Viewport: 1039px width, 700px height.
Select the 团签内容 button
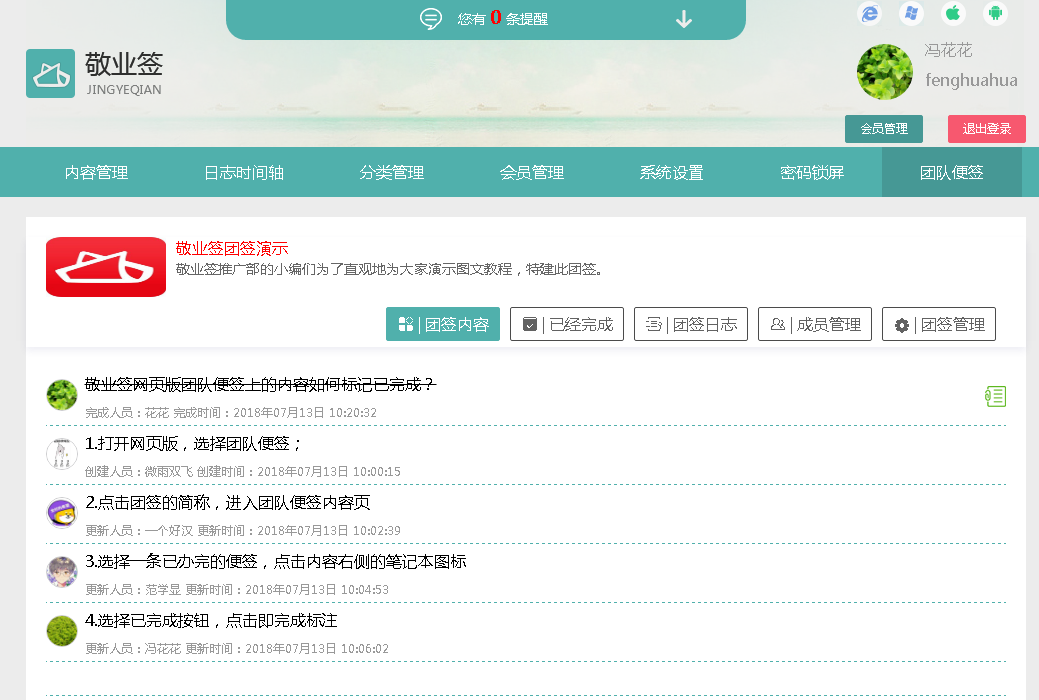443,324
